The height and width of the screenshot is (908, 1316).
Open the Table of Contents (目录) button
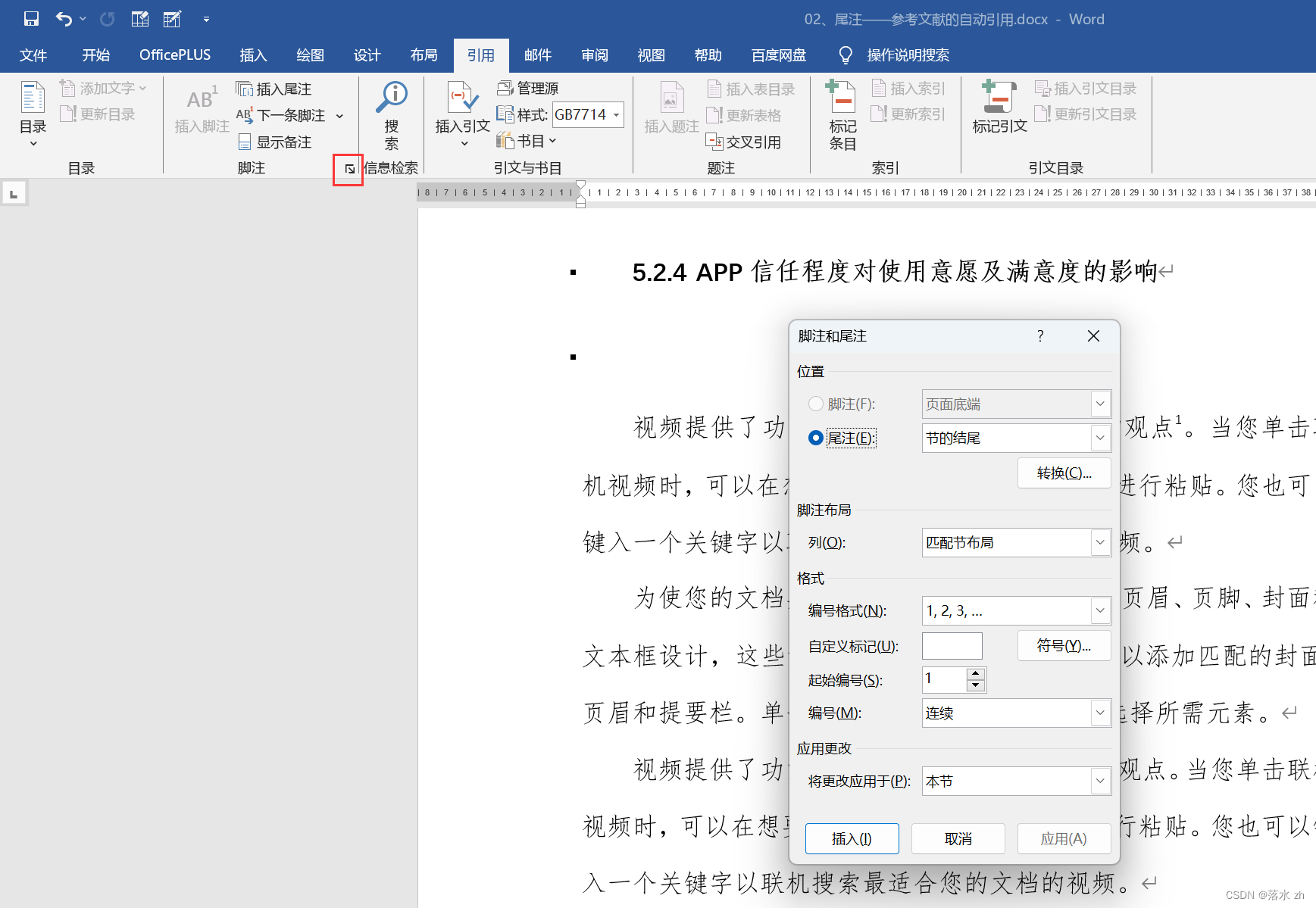pyautogui.click(x=33, y=114)
